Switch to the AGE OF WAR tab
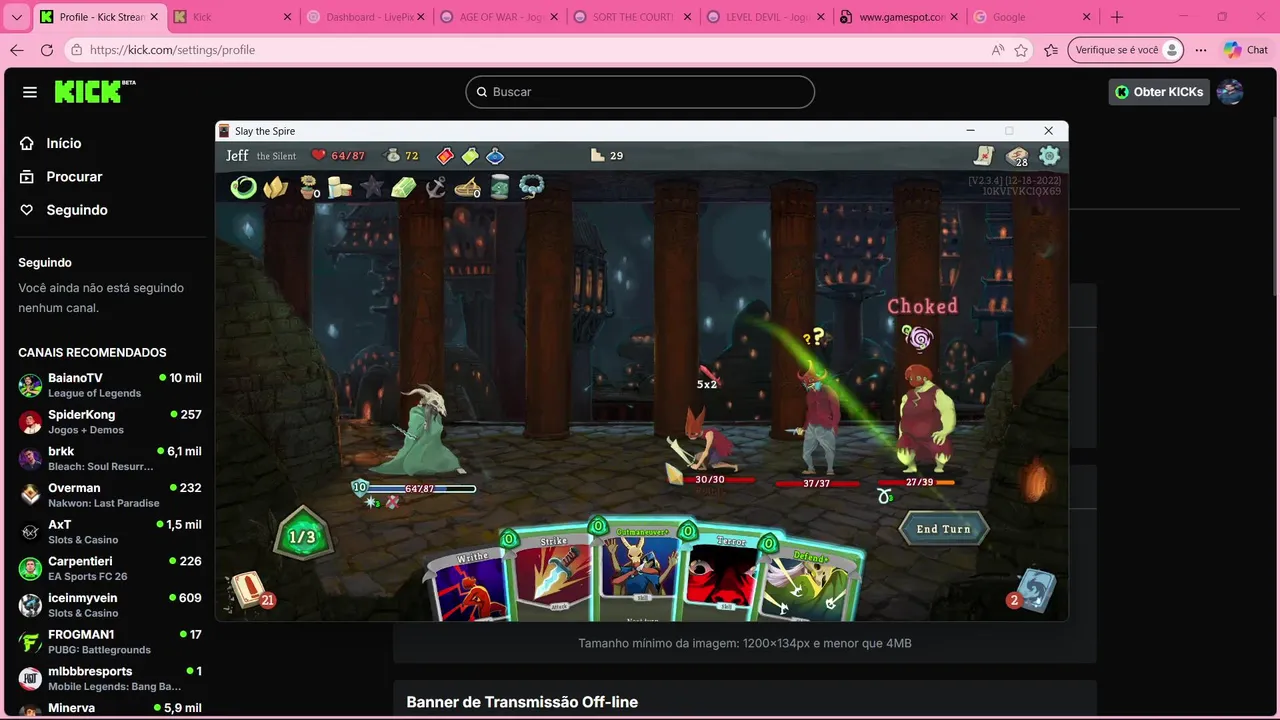Image resolution: width=1280 pixels, height=720 pixels. coord(498,17)
